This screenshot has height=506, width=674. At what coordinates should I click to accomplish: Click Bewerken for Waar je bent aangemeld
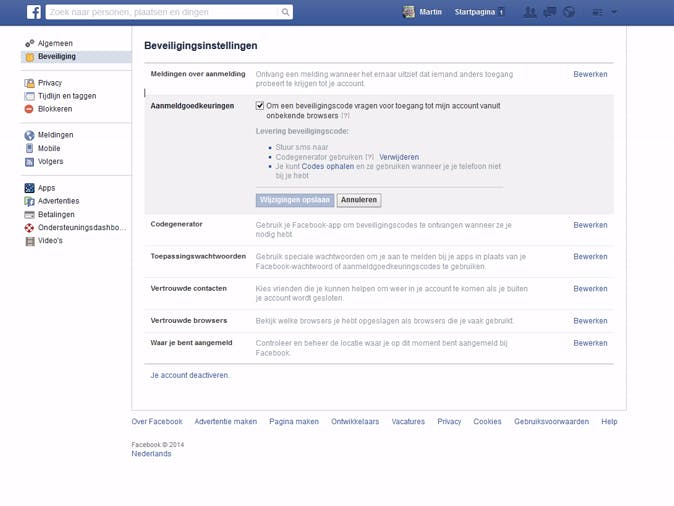click(590, 343)
